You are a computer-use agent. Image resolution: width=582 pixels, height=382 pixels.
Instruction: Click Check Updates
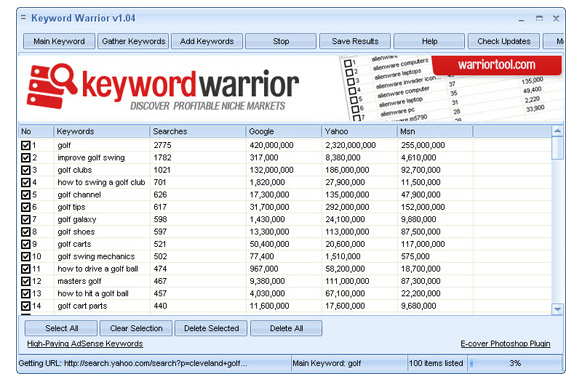click(504, 41)
